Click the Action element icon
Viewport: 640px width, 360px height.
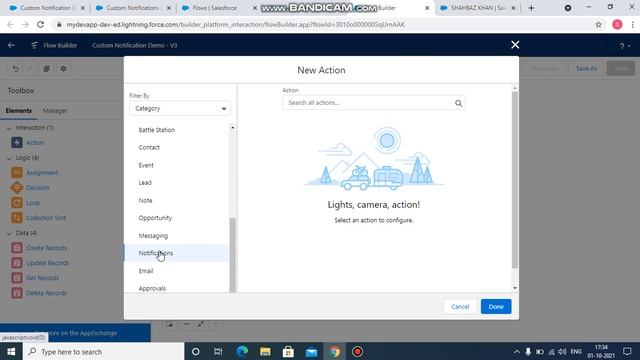[17, 142]
